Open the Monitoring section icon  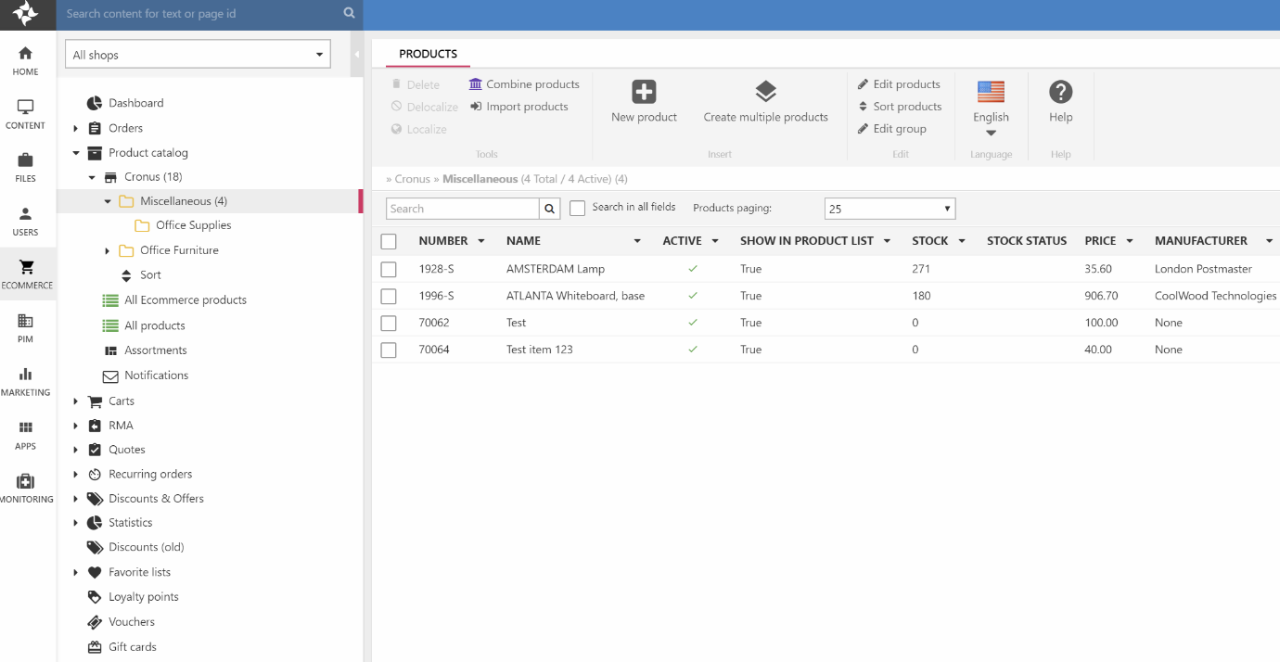(26, 488)
